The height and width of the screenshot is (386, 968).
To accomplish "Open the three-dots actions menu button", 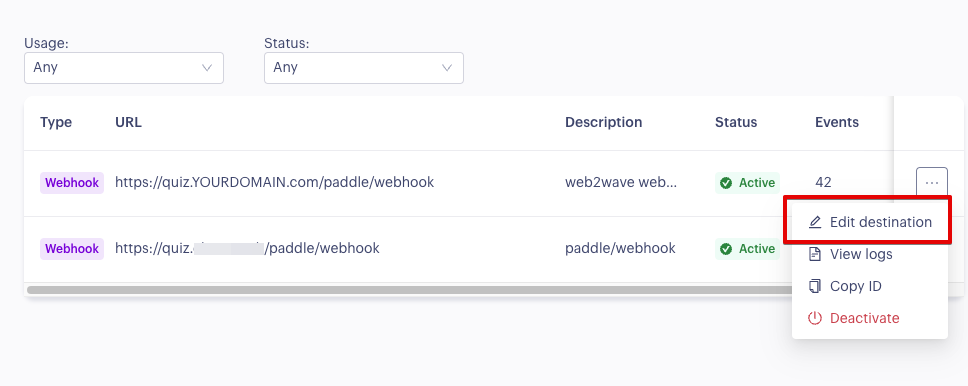I will tap(932, 183).
